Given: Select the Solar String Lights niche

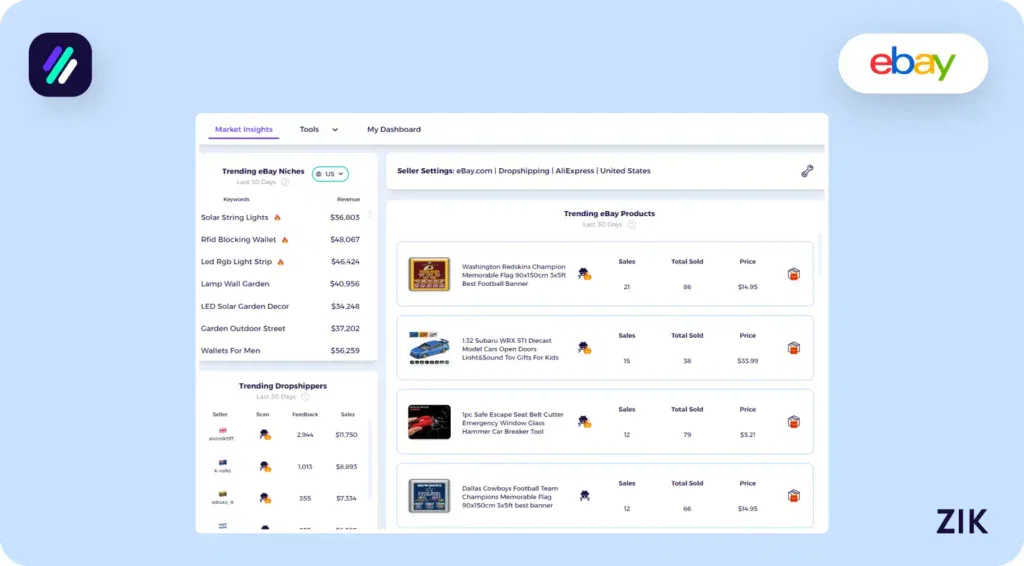Looking at the screenshot, I should tap(234, 217).
